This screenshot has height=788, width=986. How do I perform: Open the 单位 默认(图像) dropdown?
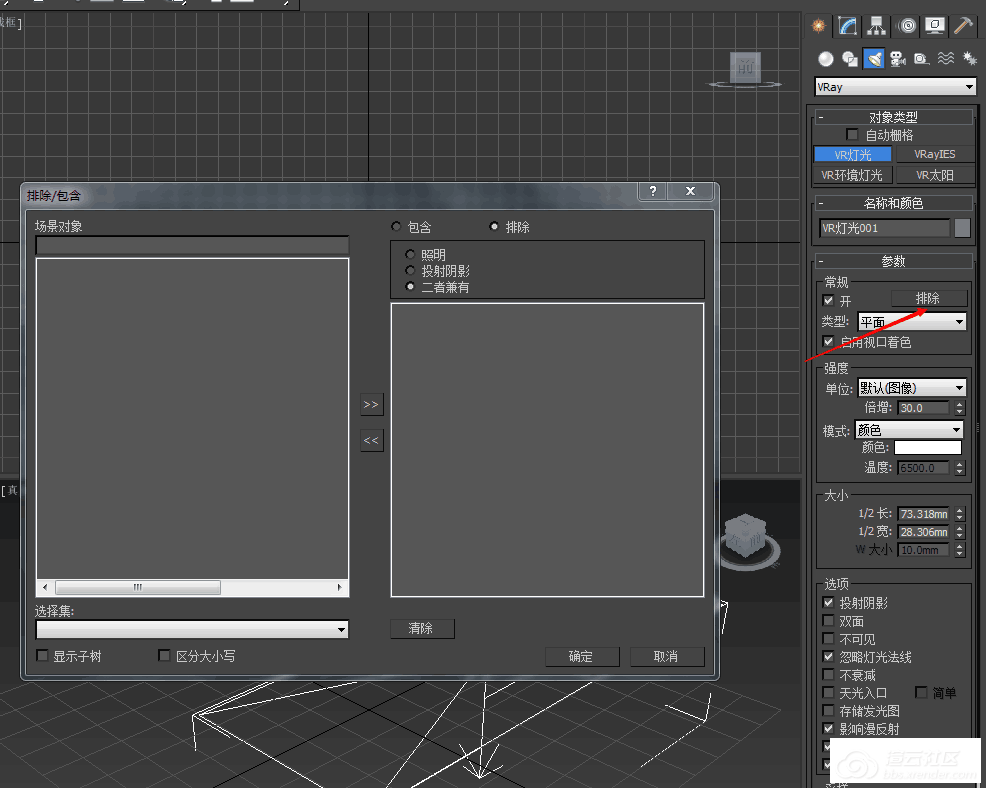coord(912,387)
